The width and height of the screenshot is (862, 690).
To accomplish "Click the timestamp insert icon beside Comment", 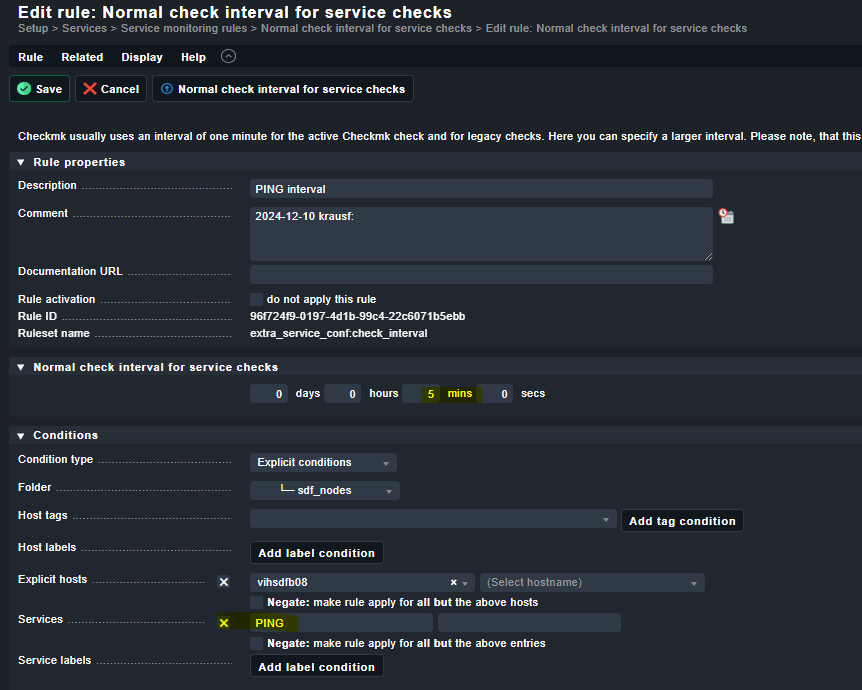I will [727, 216].
